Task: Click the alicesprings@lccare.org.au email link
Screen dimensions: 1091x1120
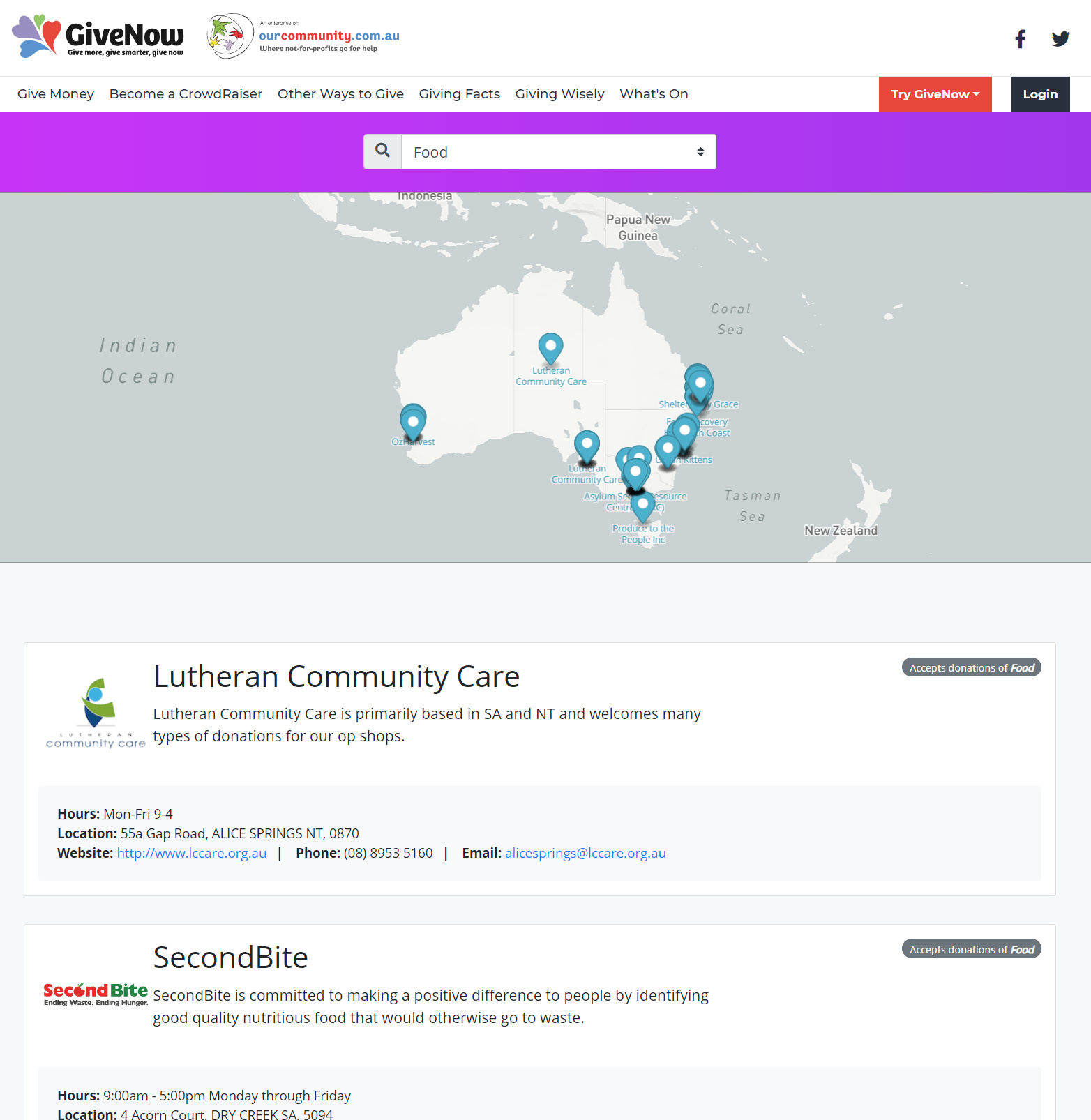Action: (585, 853)
